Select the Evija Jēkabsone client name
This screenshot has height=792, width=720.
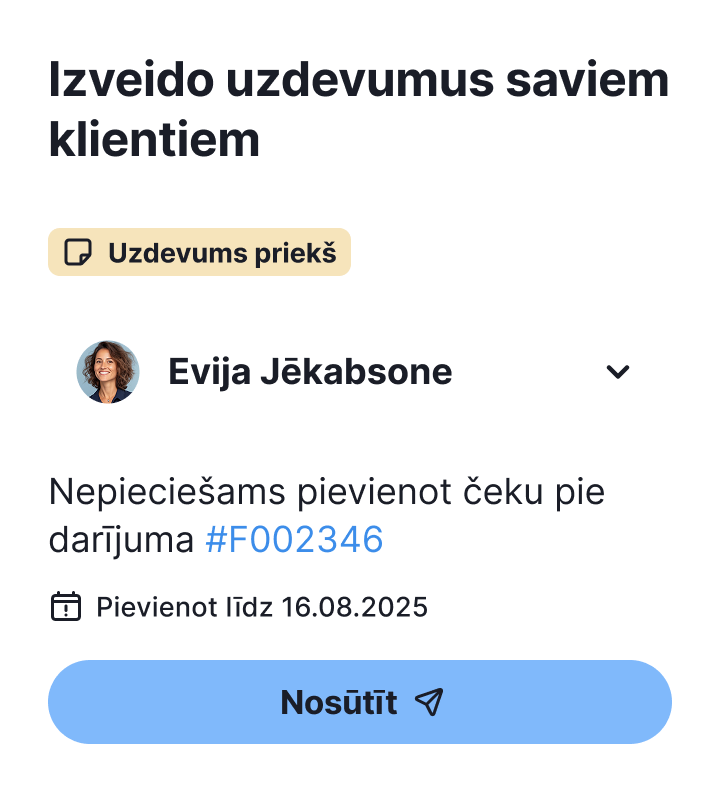pos(310,372)
